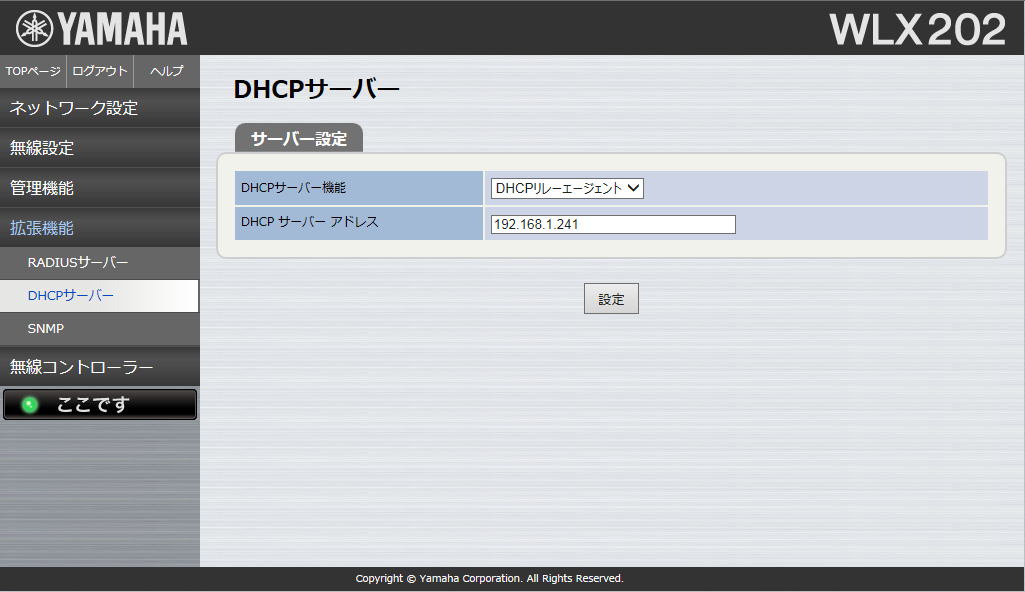Switch to the サーバー設定 tab
This screenshot has width=1025, height=592.
tap(297, 139)
